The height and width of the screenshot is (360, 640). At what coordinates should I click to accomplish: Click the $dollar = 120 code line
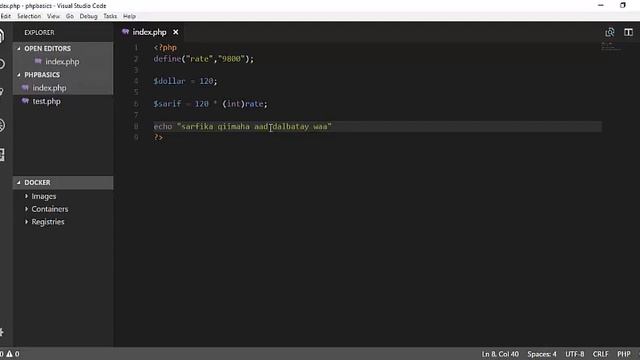pos(185,81)
